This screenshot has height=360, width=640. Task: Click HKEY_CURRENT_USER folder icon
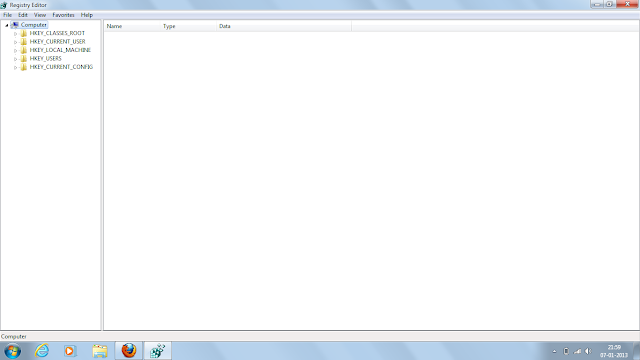tap(24, 42)
